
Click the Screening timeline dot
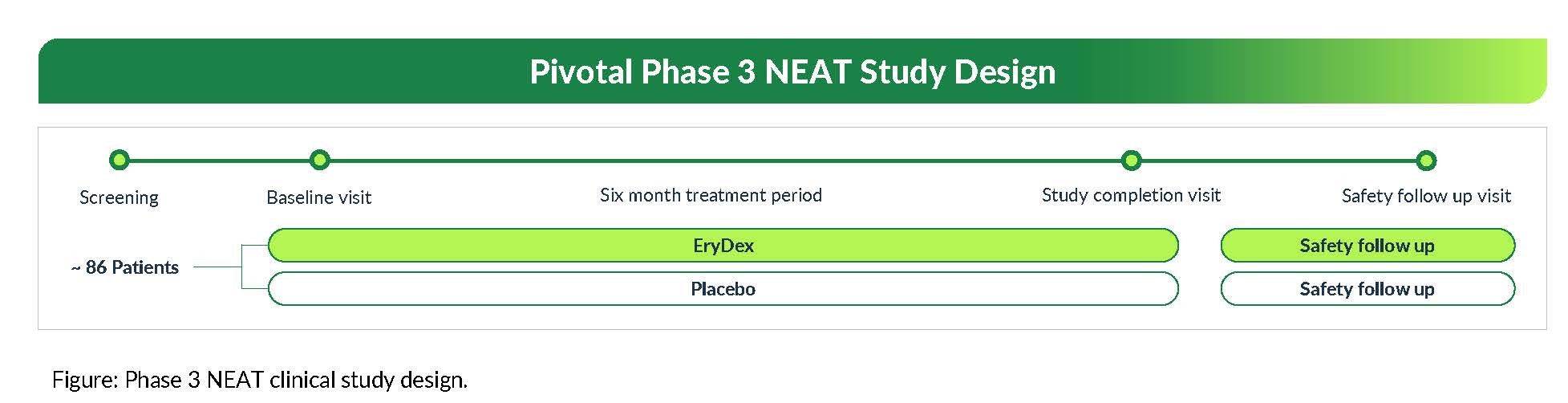click(x=119, y=161)
